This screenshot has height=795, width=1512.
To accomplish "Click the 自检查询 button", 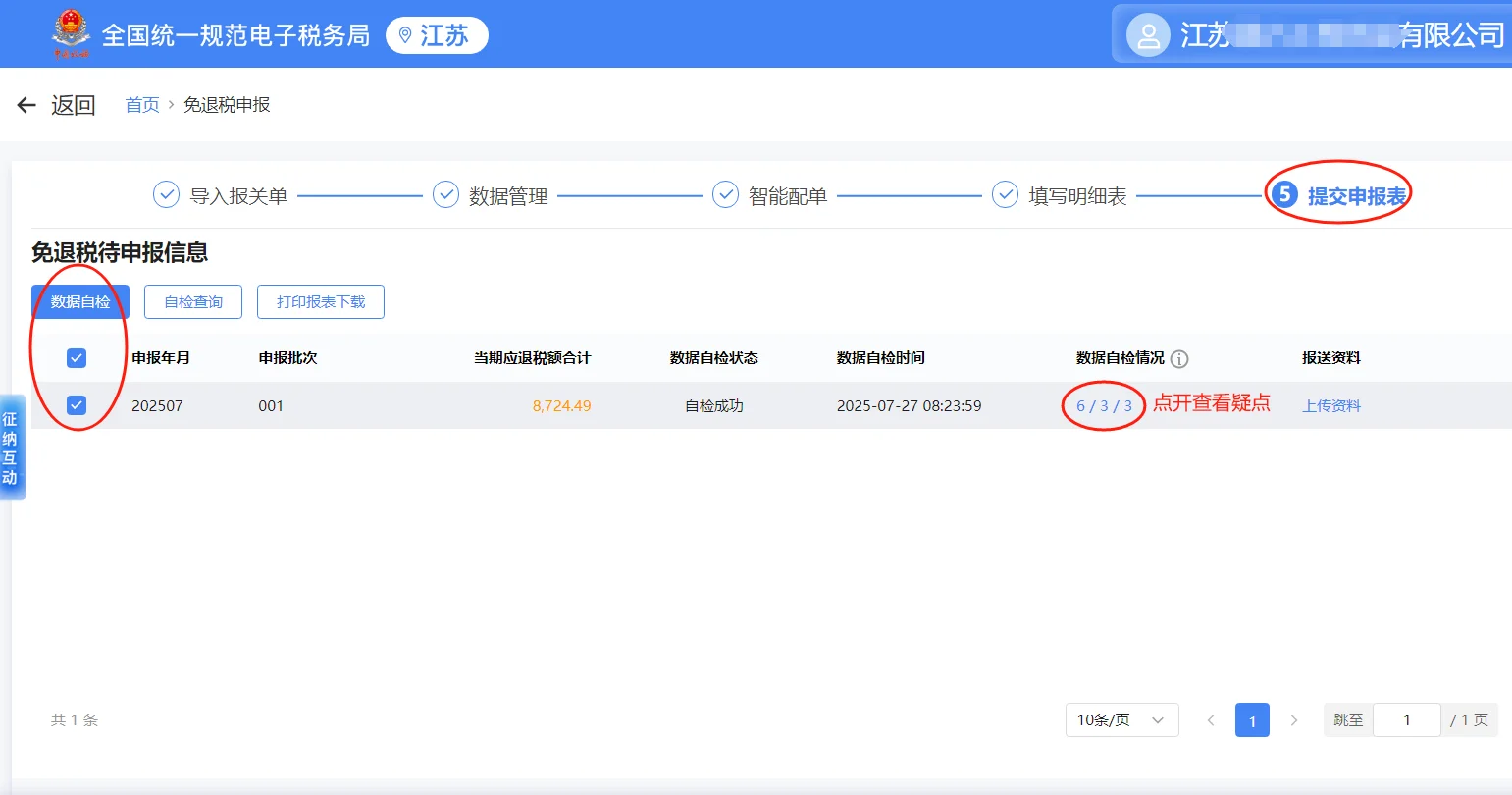I will pyautogui.click(x=192, y=301).
